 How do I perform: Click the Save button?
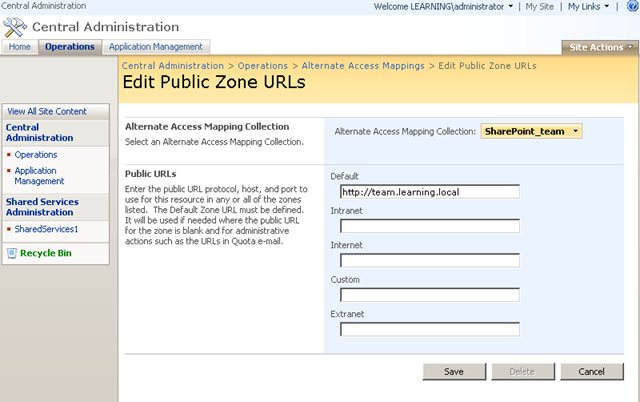tap(455, 371)
